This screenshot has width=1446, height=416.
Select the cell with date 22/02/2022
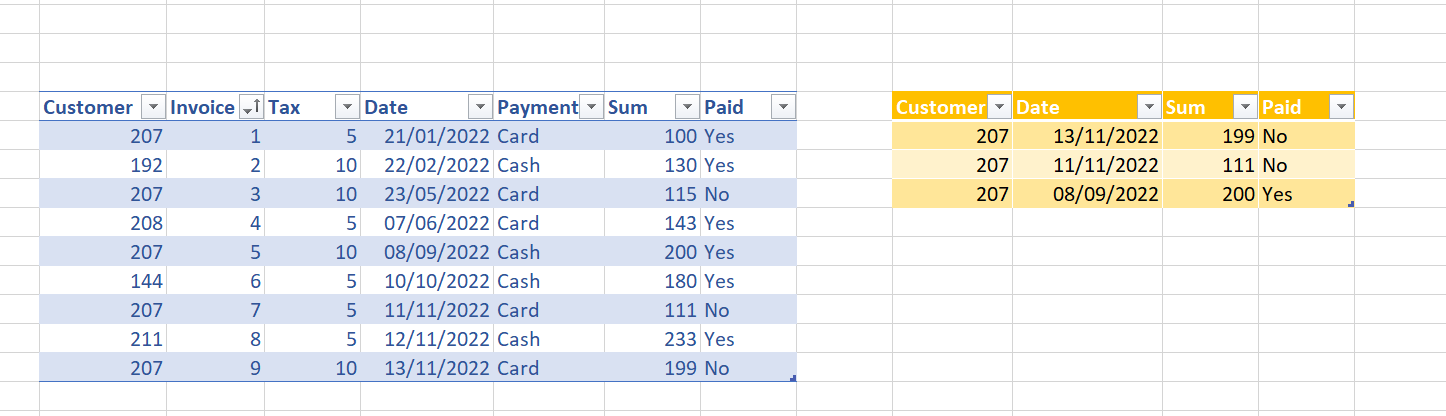[x=428, y=165]
